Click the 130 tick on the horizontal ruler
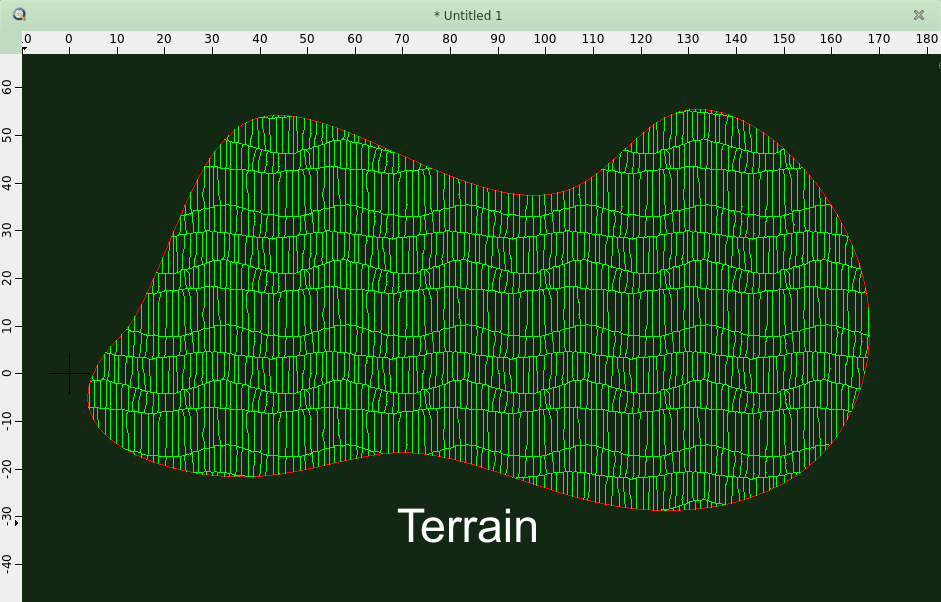 click(x=688, y=39)
